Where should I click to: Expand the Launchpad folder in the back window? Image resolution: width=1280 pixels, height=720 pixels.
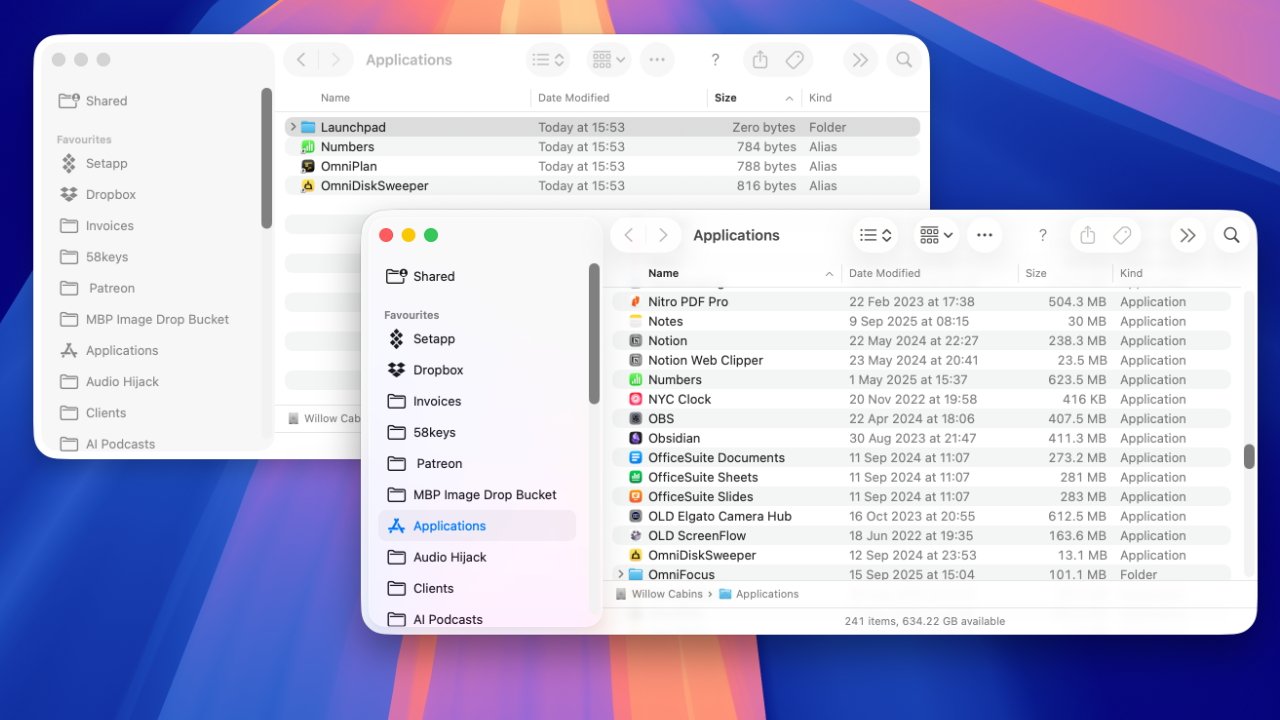point(291,126)
